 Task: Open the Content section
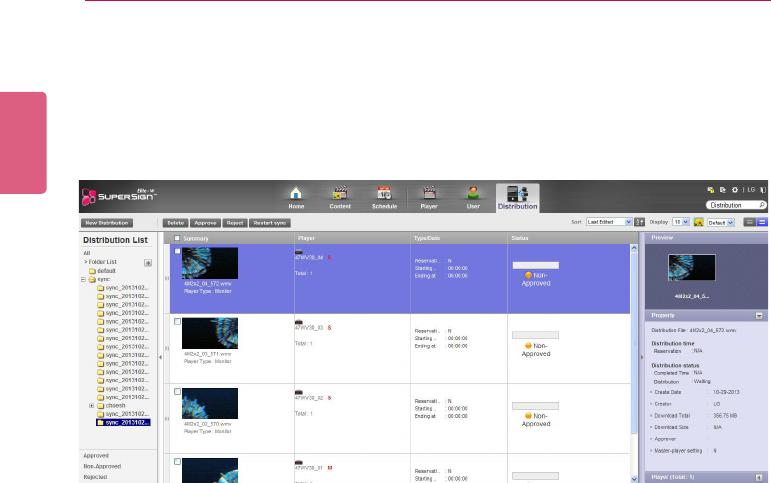340,198
